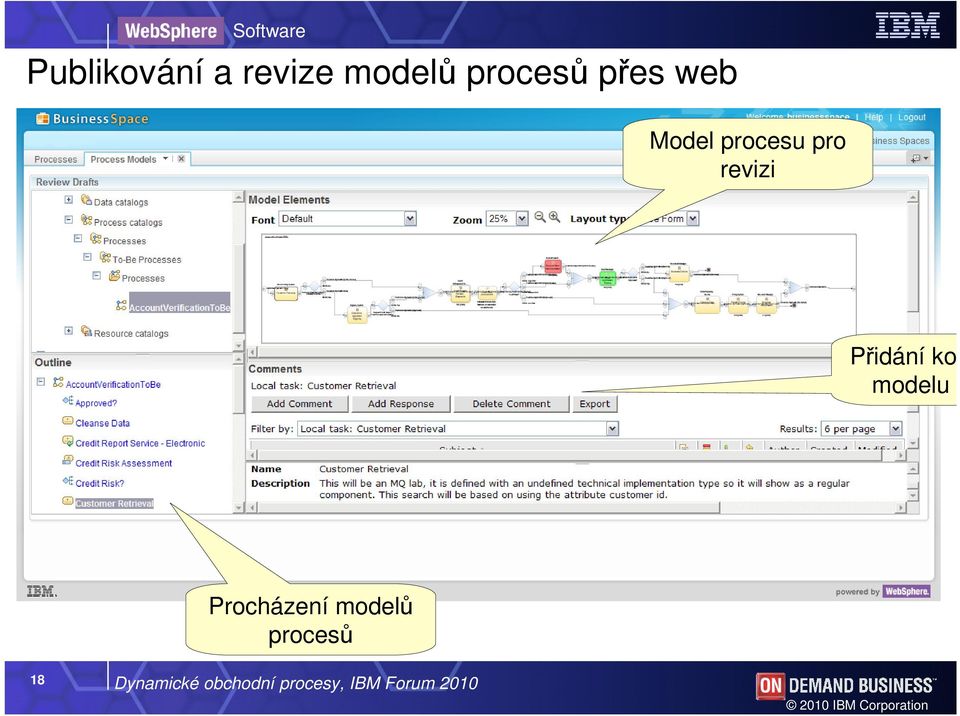Screen dimensions: 960x716
Task: Click the AccountVerificationToBe icon in Outline
Action: coord(58,382)
